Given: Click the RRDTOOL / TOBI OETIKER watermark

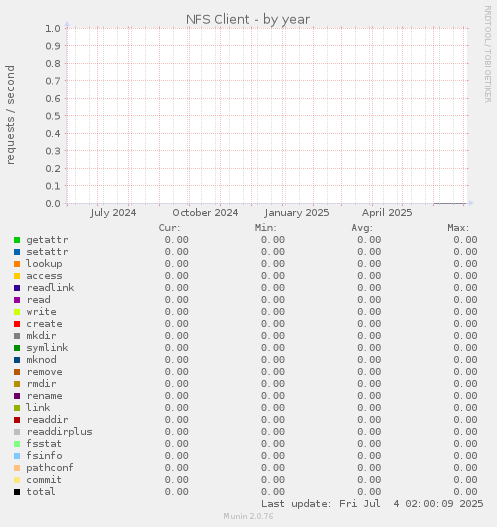Looking at the screenshot, I should pyautogui.click(x=487, y=54).
